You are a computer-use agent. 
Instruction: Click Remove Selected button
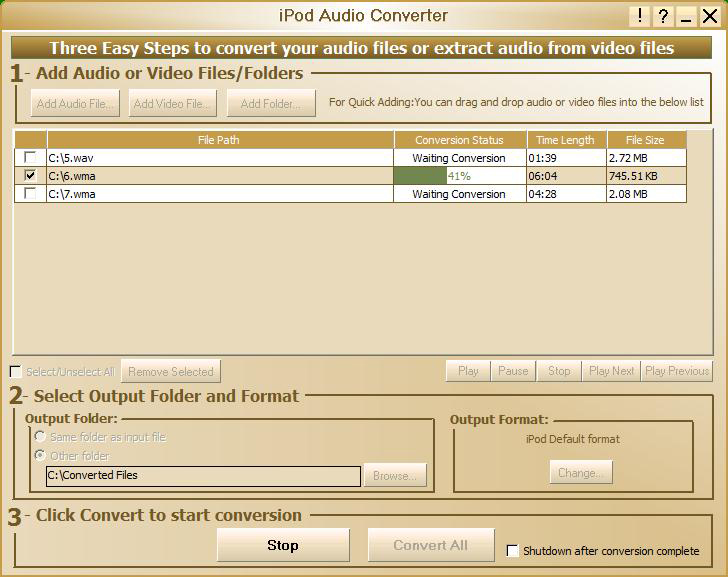coord(171,371)
